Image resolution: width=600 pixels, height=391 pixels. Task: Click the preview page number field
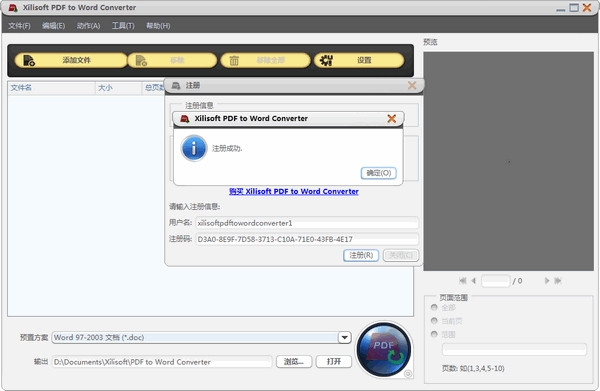tap(496, 281)
